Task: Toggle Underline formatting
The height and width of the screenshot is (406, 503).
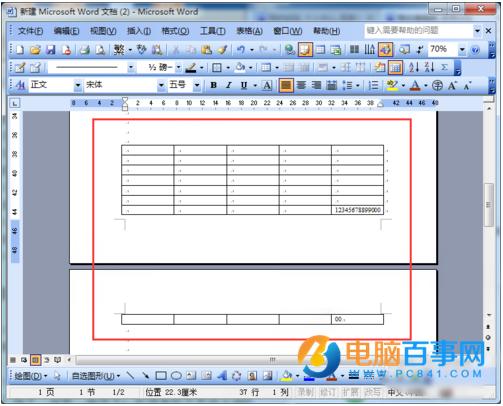Action: click(244, 85)
